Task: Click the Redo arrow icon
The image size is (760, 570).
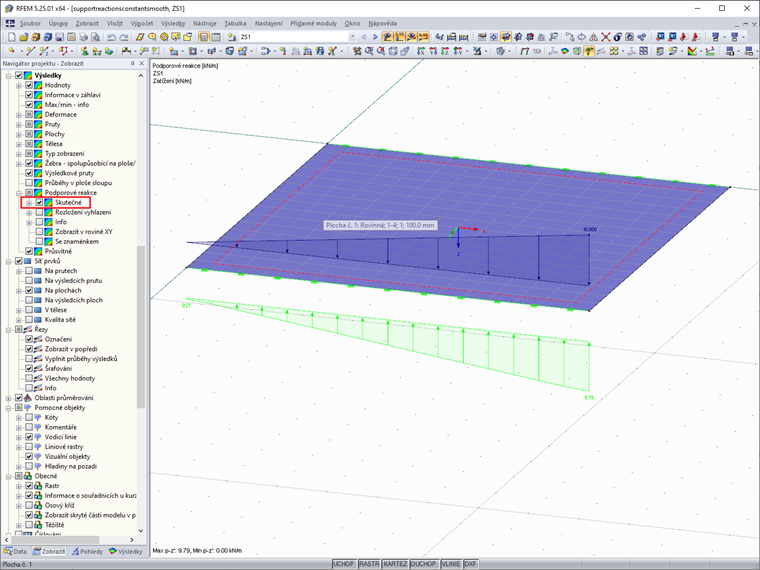Action: click(124, 37)
